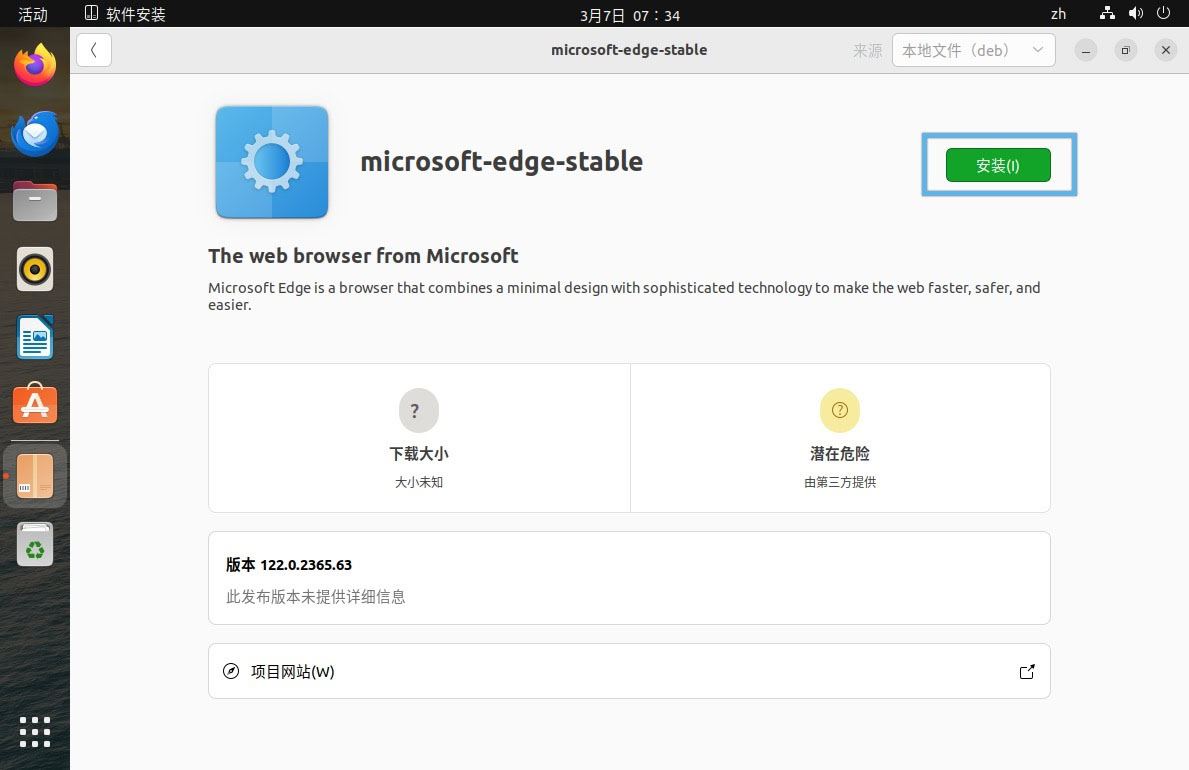Open LibreOffice Writer from the dock
The image size is (1189, 770).
tap(35, 337)
